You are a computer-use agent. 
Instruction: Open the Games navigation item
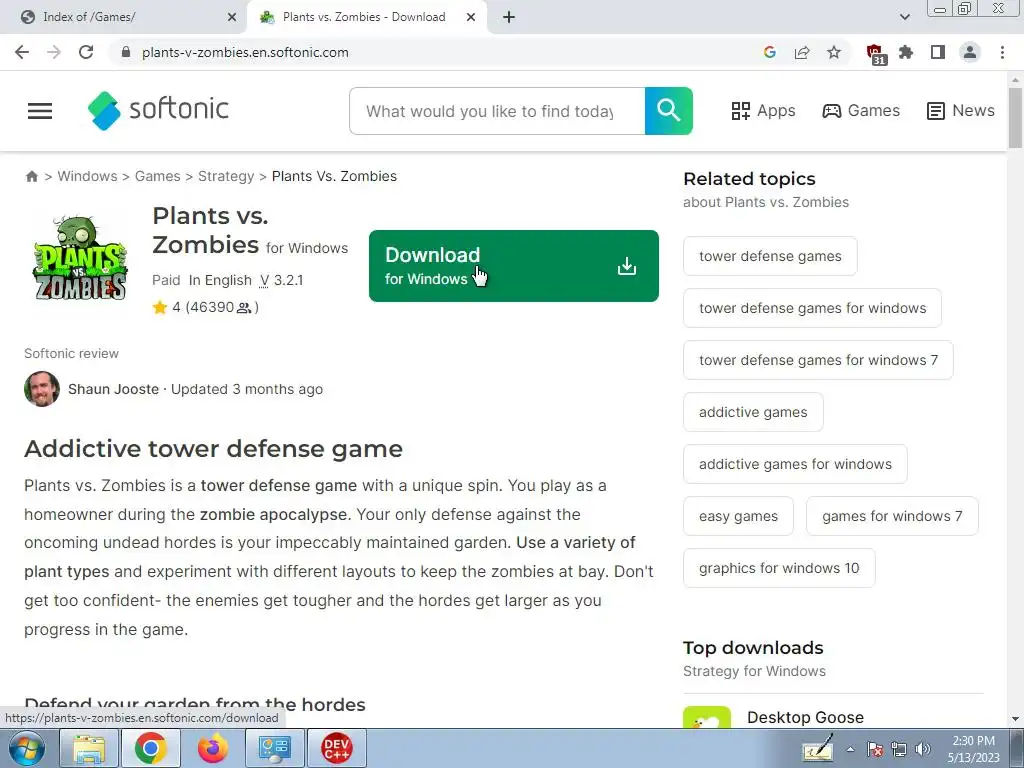click(861, 111)
